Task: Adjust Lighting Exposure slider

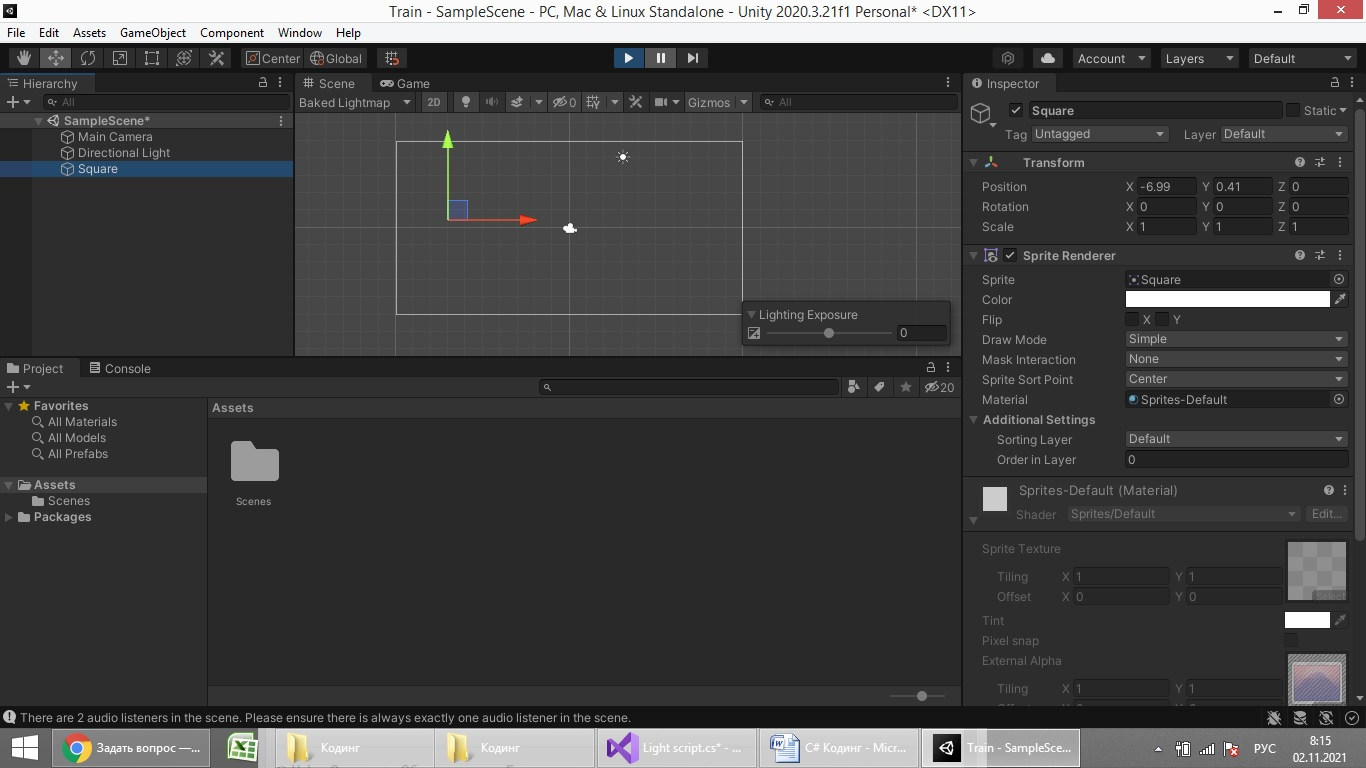Action: click(x=829, y=333)
